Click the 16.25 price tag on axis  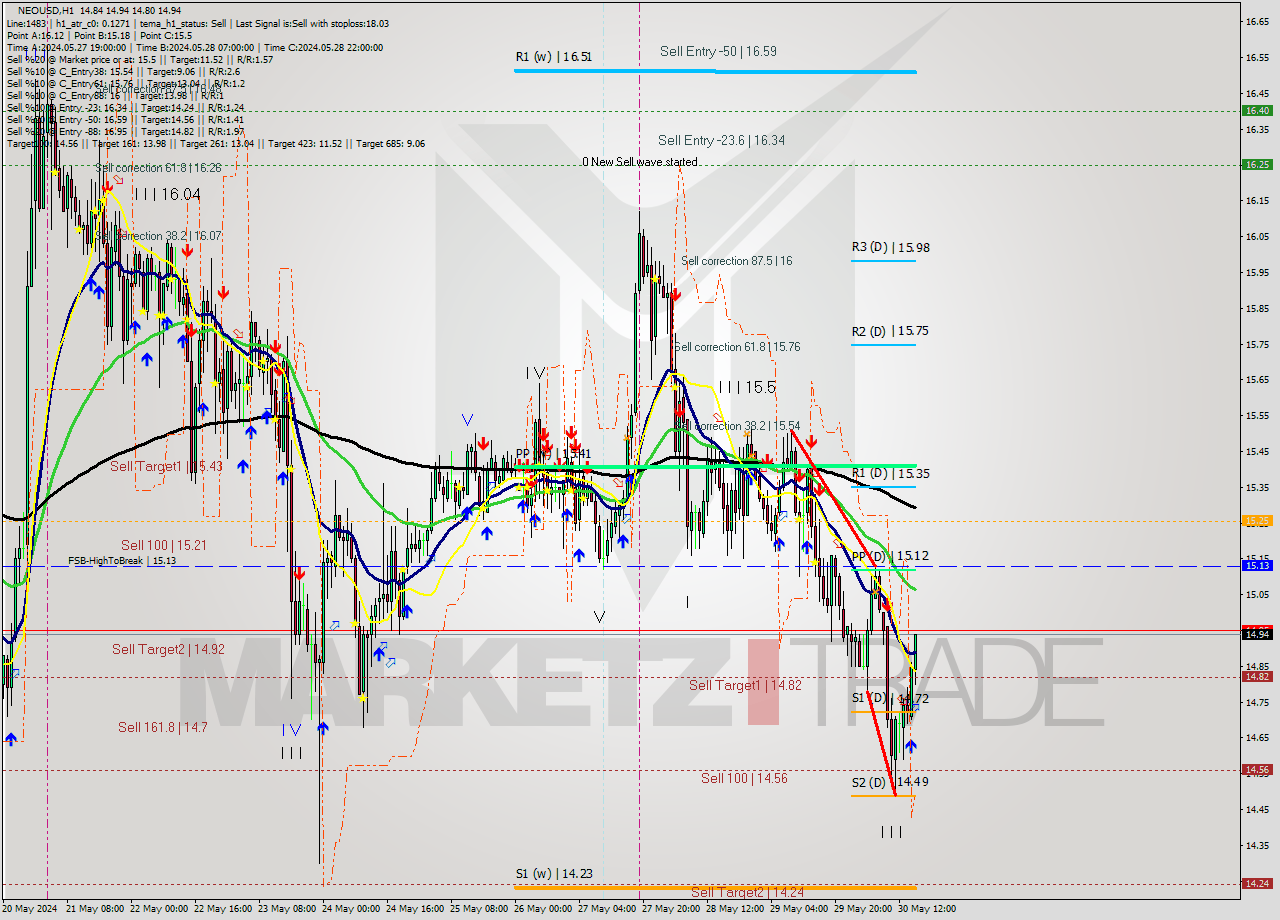pos(1256,164)
